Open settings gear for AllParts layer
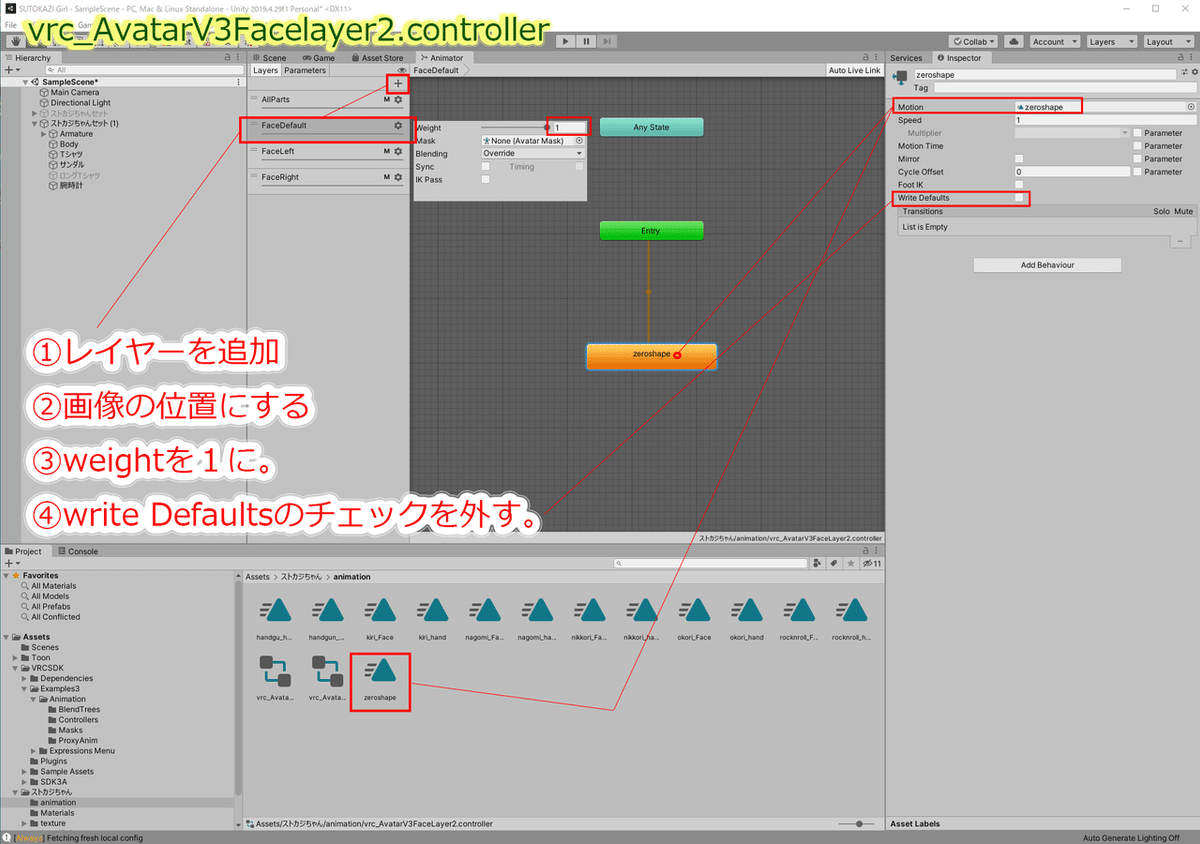Viewport: 1200px width, 844px height. click(x=398, y=100)
